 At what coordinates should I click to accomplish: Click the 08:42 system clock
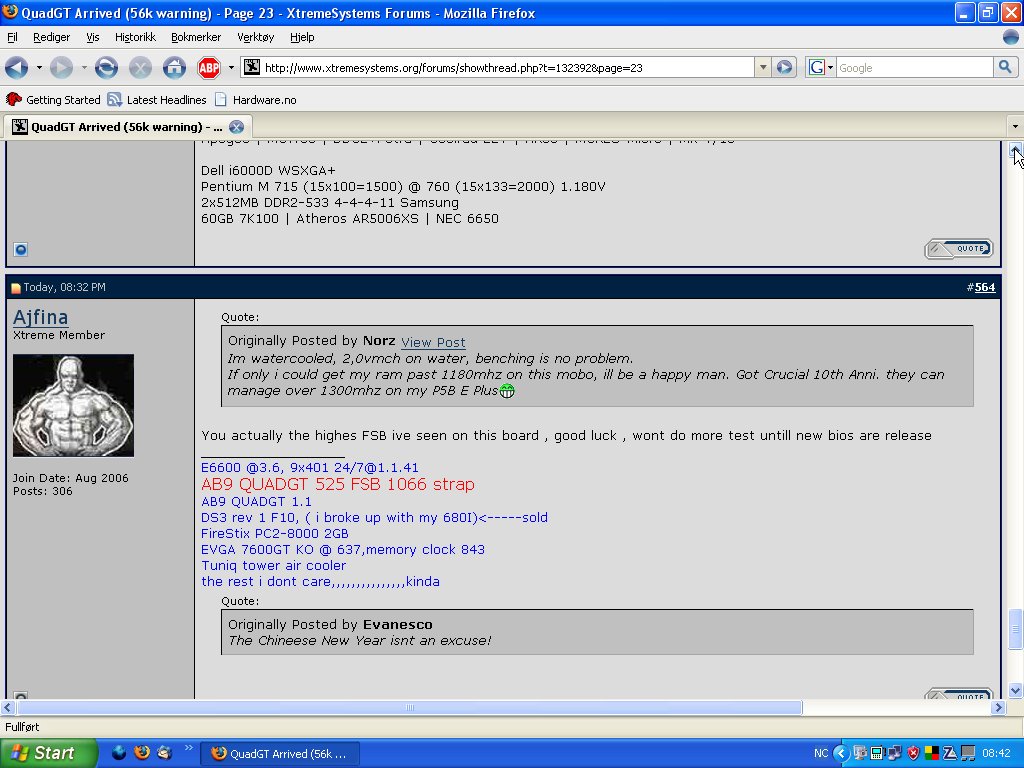click(x=997, y=753)
